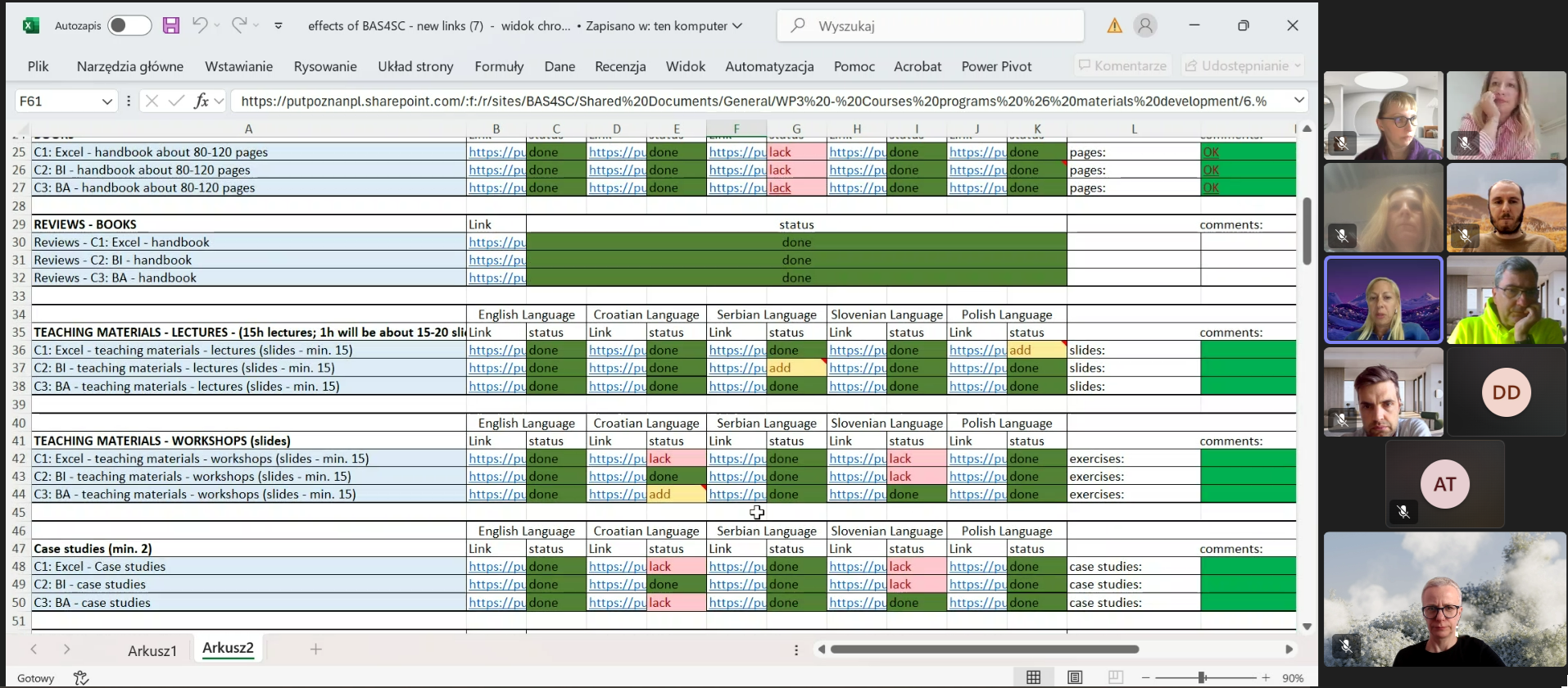Click the Udostępnianie share button

tap(1243, 66)
